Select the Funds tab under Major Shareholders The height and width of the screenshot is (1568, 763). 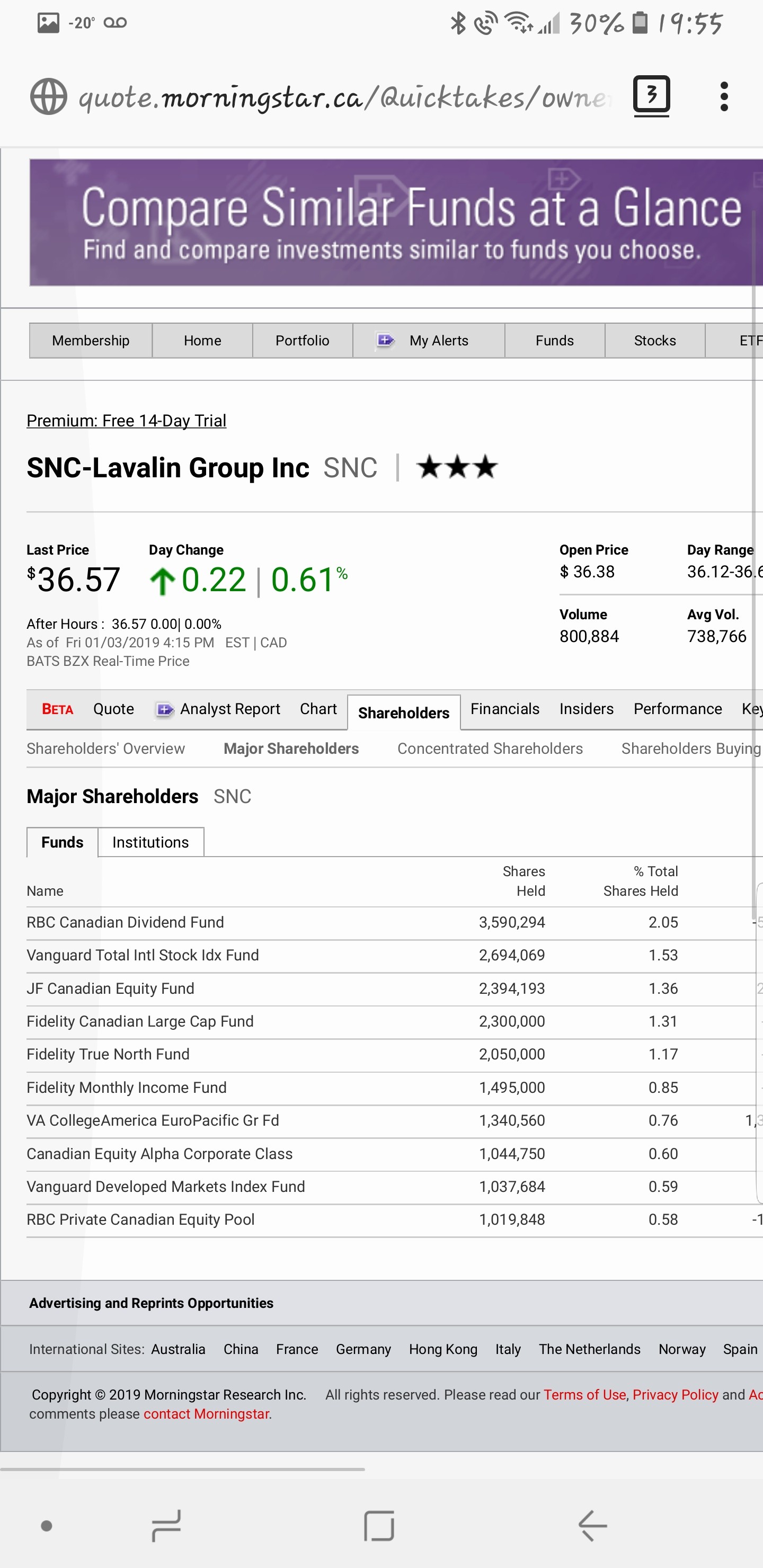[62, 842]
